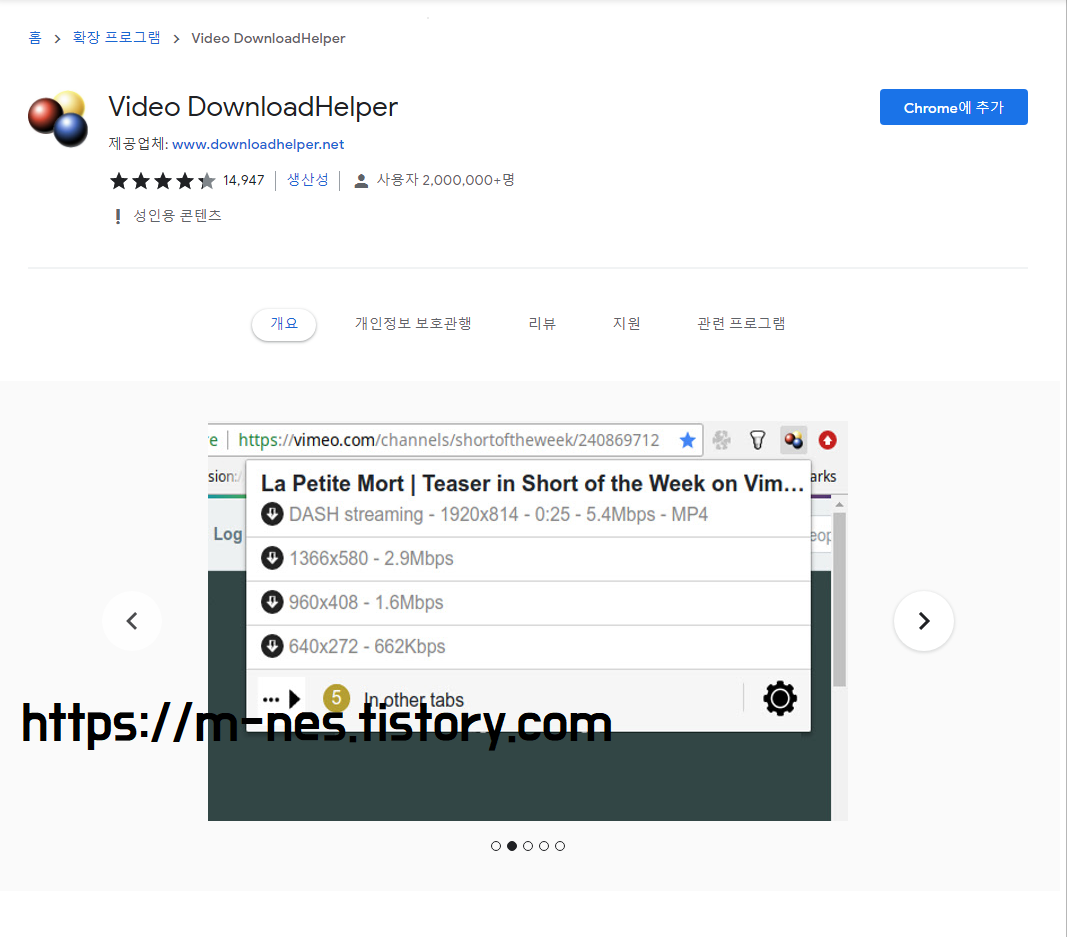This screenshot has height=937, width=1067.
Task: Click the yellow 5 badge for other tabs
Action: pyautogui.click(x=336, y=698)
